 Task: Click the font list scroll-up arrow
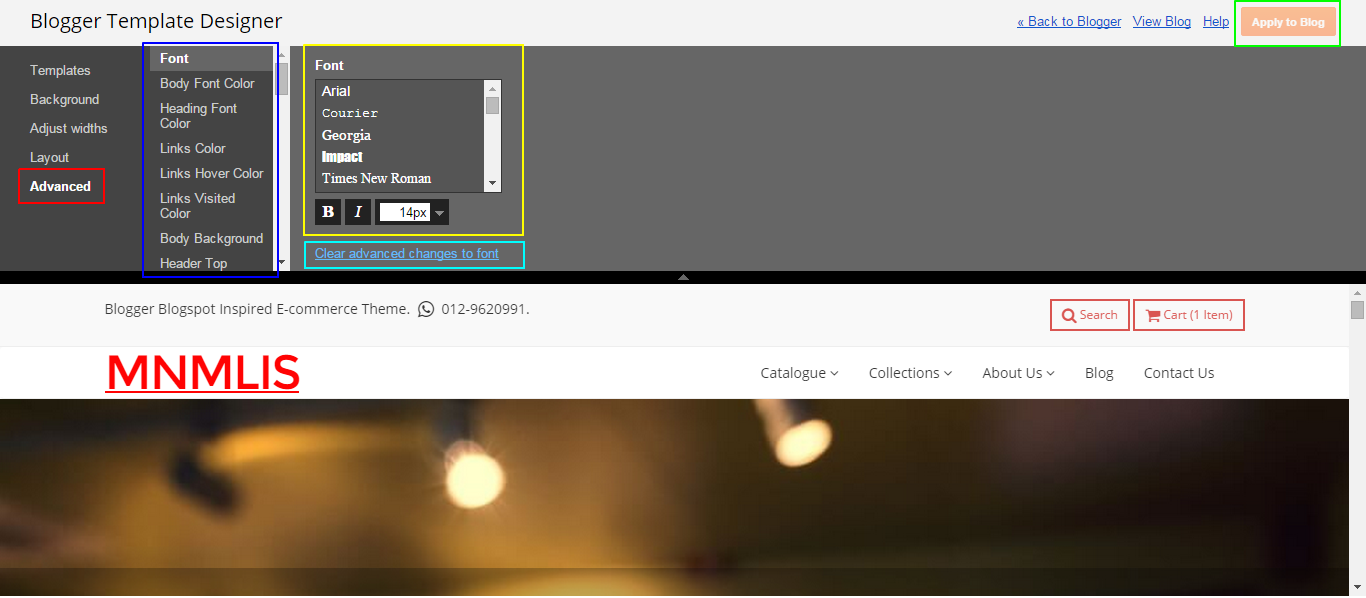[x=492, y=87]
